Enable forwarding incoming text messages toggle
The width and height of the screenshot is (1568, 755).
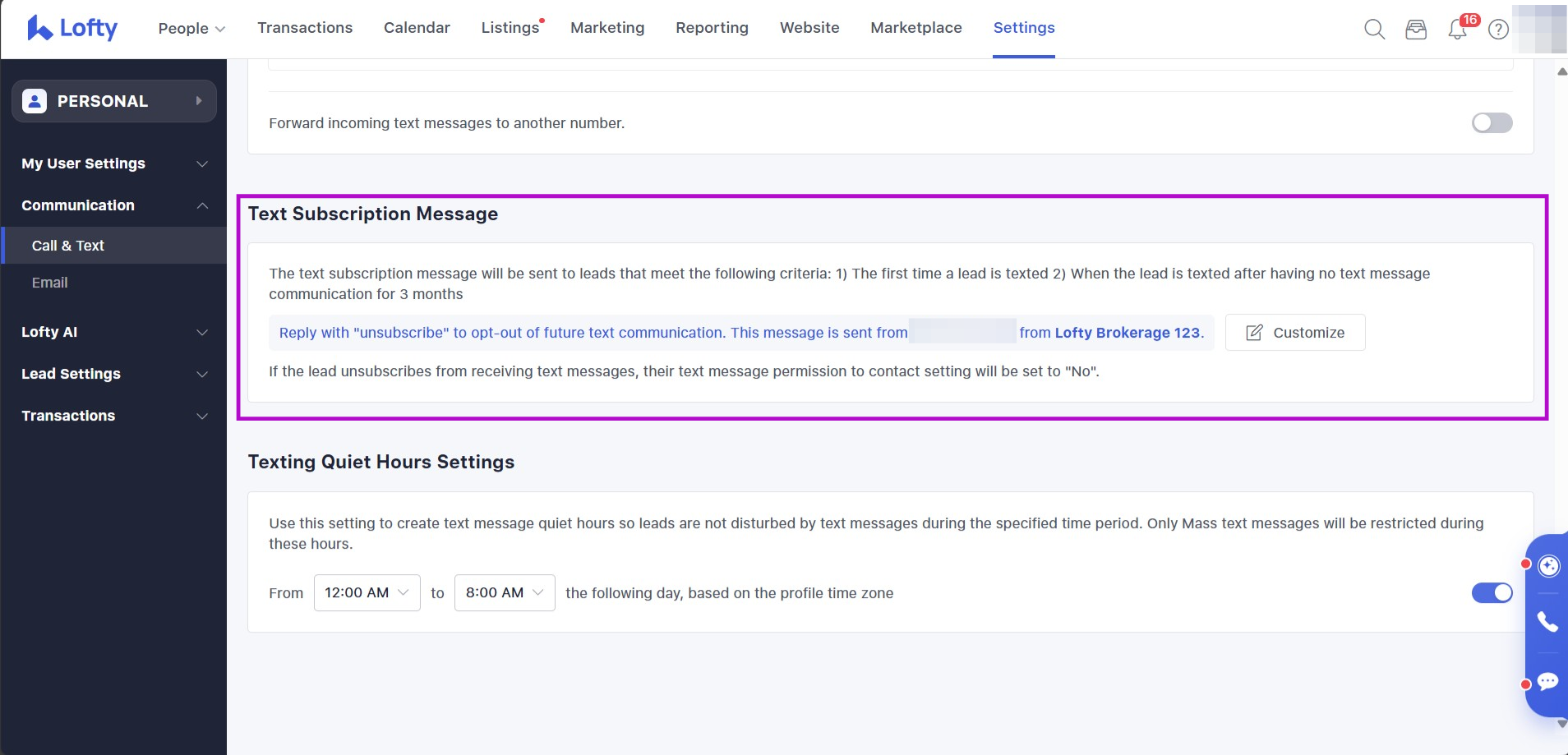pos(1492,123)
